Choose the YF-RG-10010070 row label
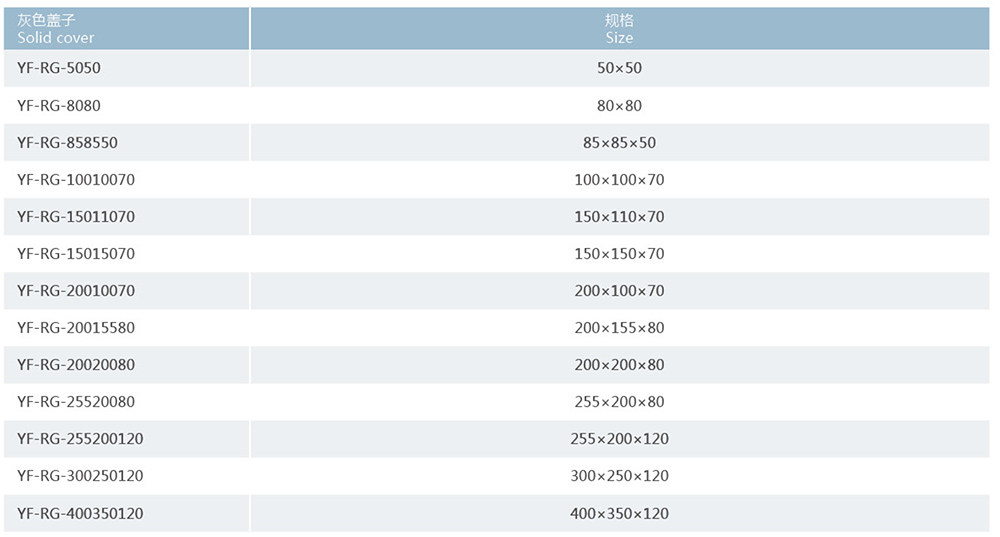Image resolution: width=1000 pixels, height=537 pixels. click(x=126, y=179)
